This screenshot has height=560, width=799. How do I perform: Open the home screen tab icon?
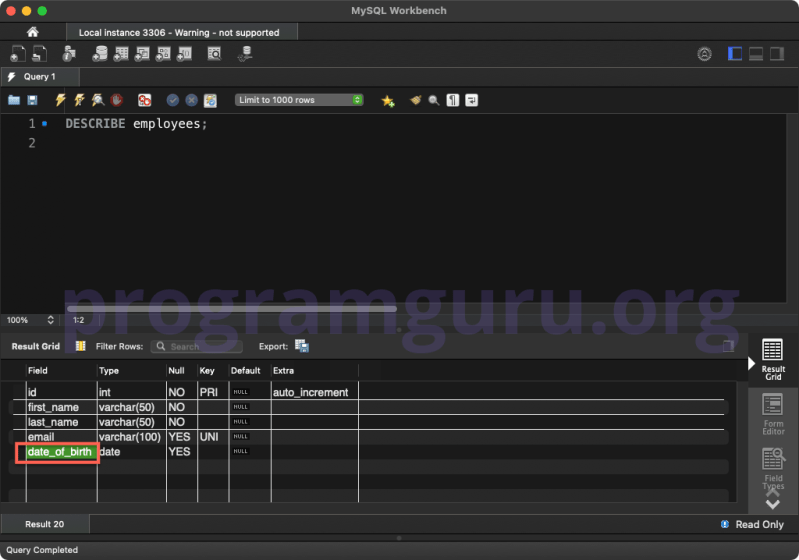pos(33,32)
